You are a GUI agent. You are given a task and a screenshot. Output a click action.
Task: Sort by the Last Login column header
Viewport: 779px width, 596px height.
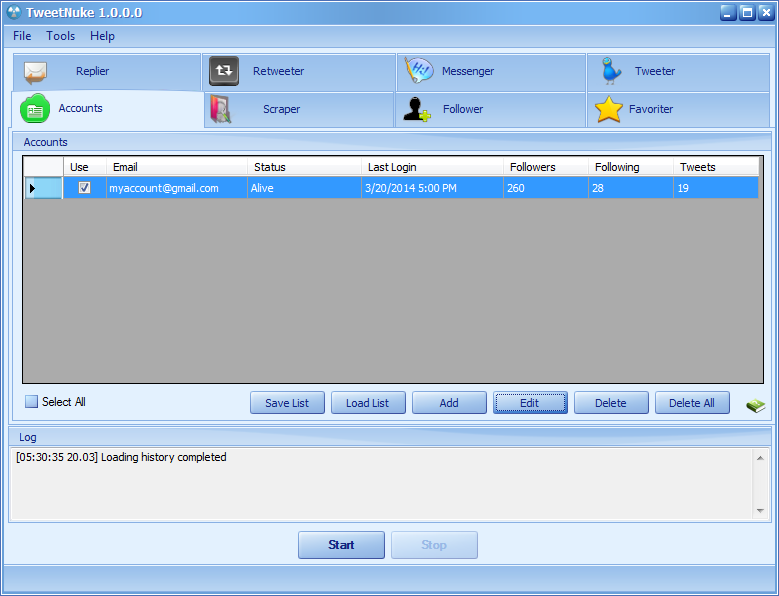[433, 167]
